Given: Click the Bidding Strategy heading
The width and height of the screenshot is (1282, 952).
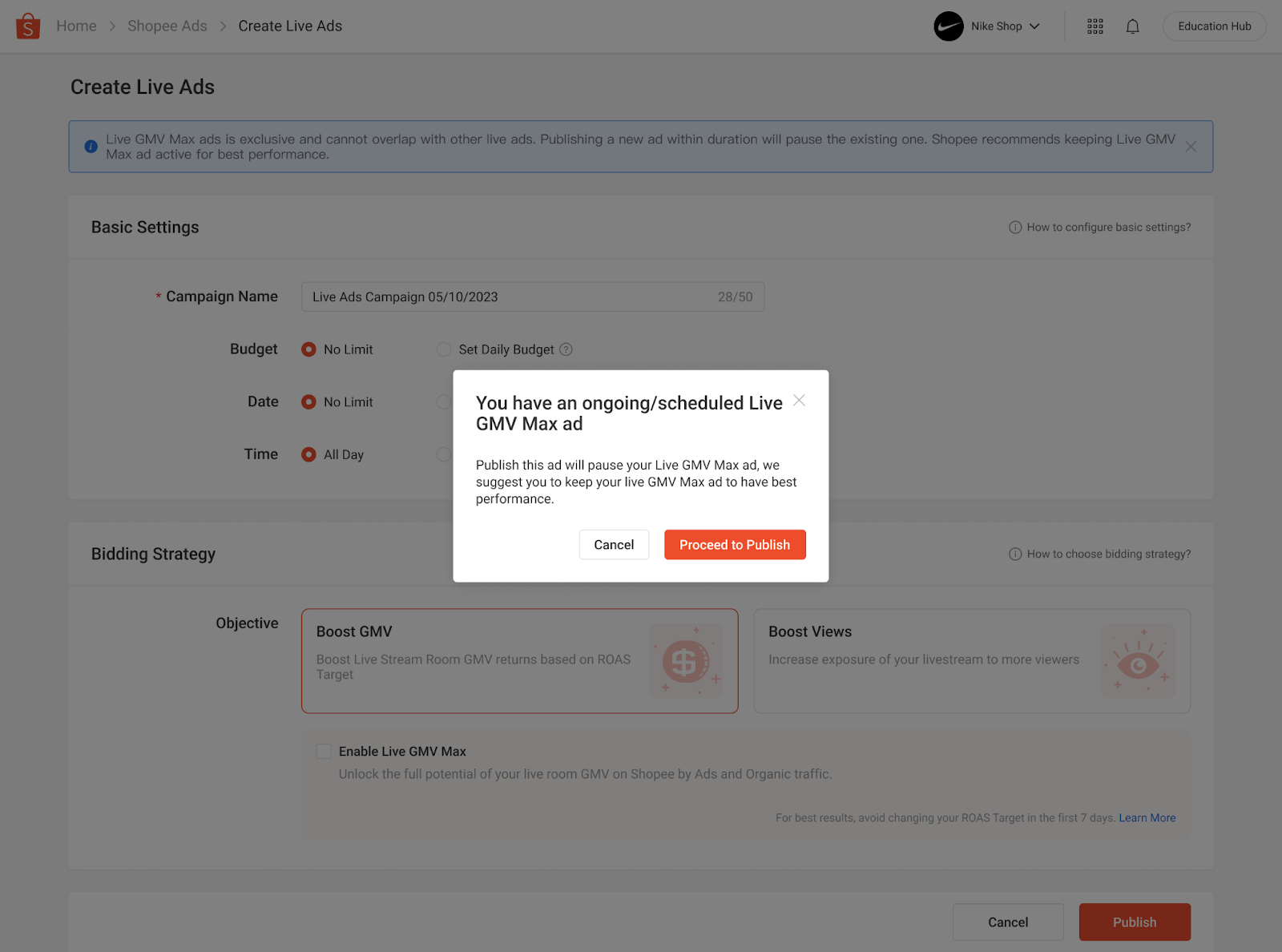Looking at the screenshot, I should [154, 555].
